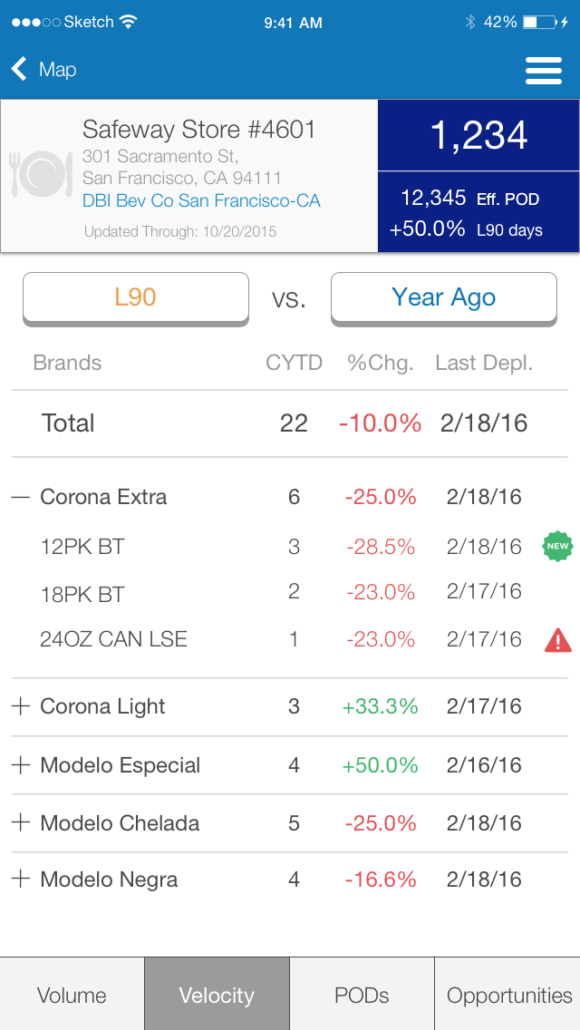Screen dimensions: 580x1030
Task: Tap the Bluetooth icon in status bar
Action: coord(470,22)
